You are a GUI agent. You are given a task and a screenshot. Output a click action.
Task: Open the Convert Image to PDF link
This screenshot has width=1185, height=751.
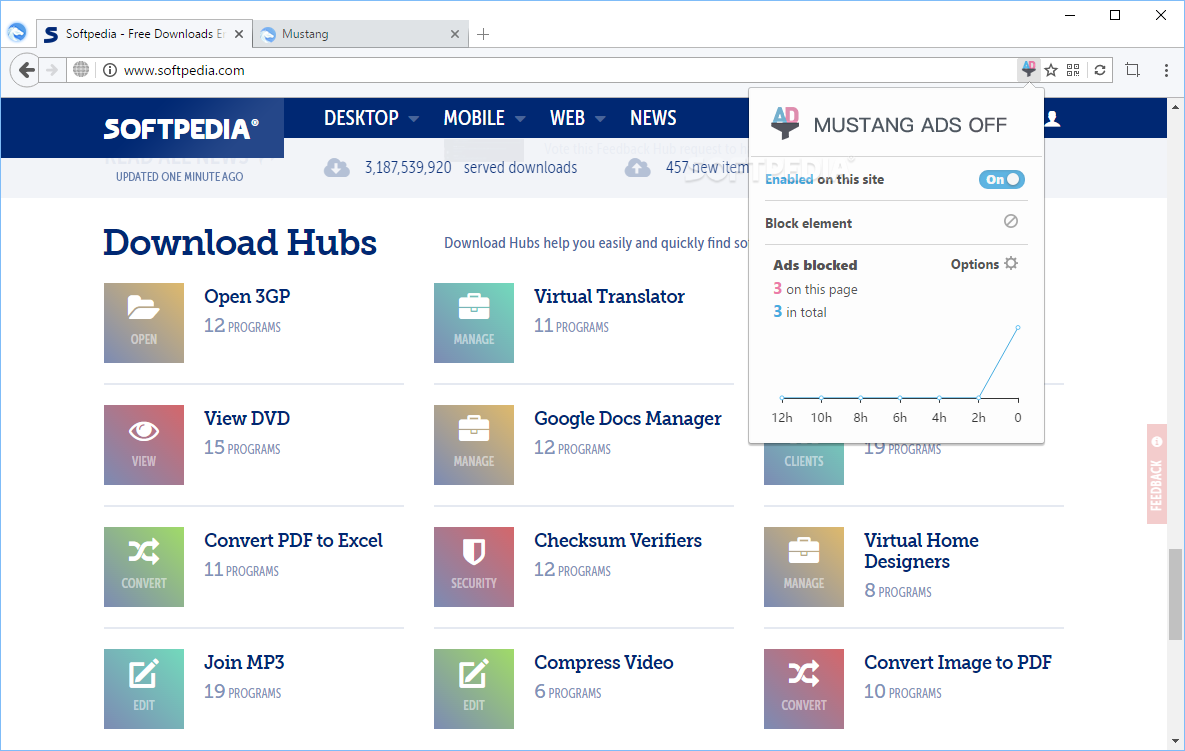(958, 663)
